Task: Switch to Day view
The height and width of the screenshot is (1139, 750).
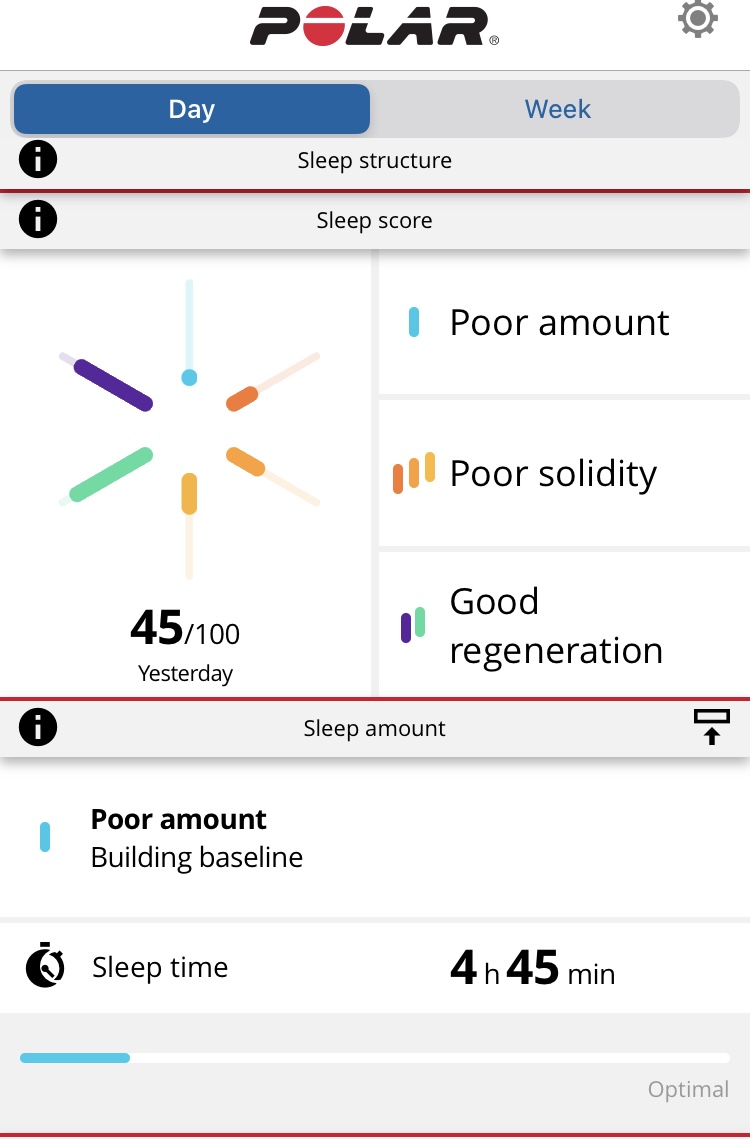Action: [192, 109]
